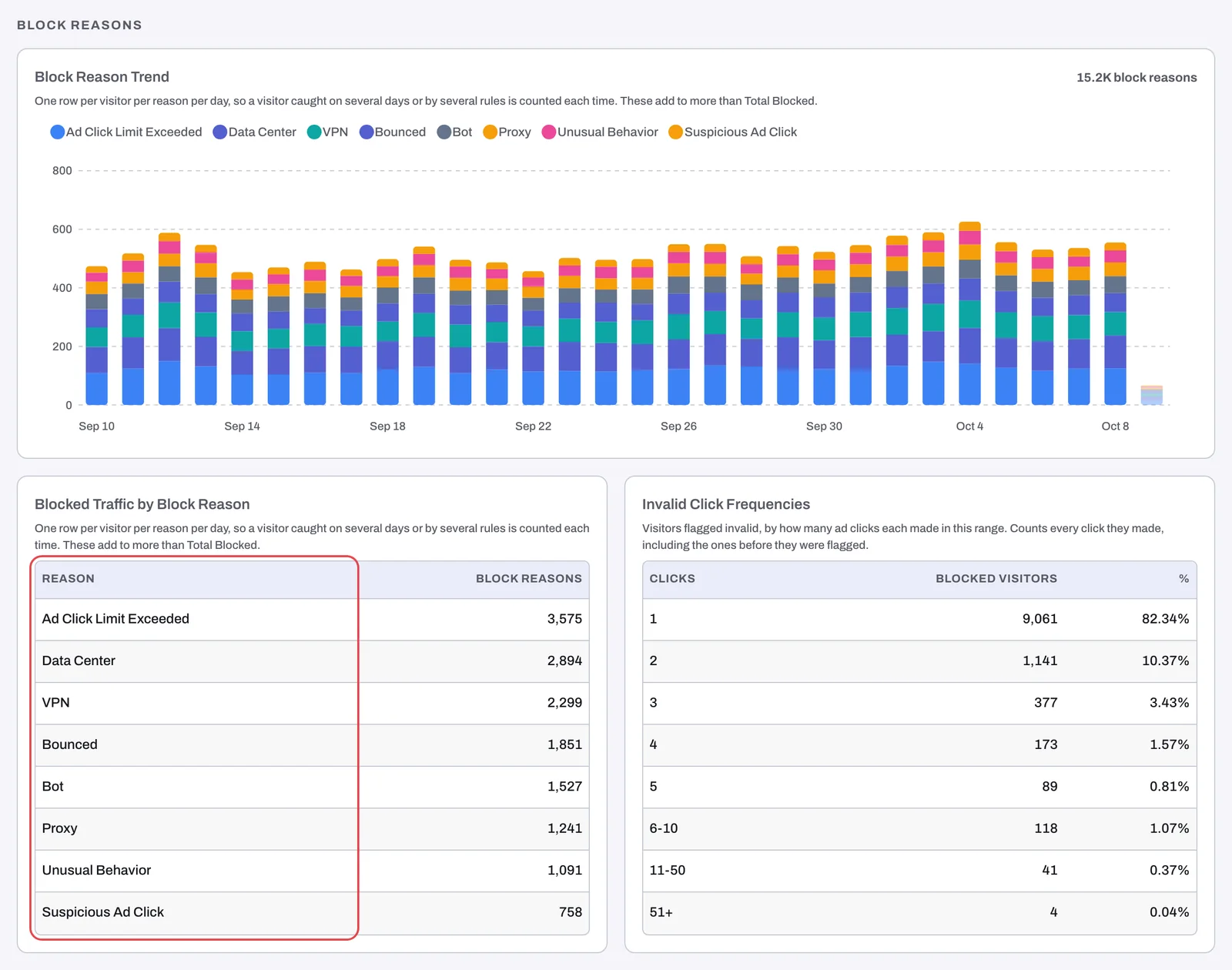Toggle the Bounced legend series

[x=393, y=132]
